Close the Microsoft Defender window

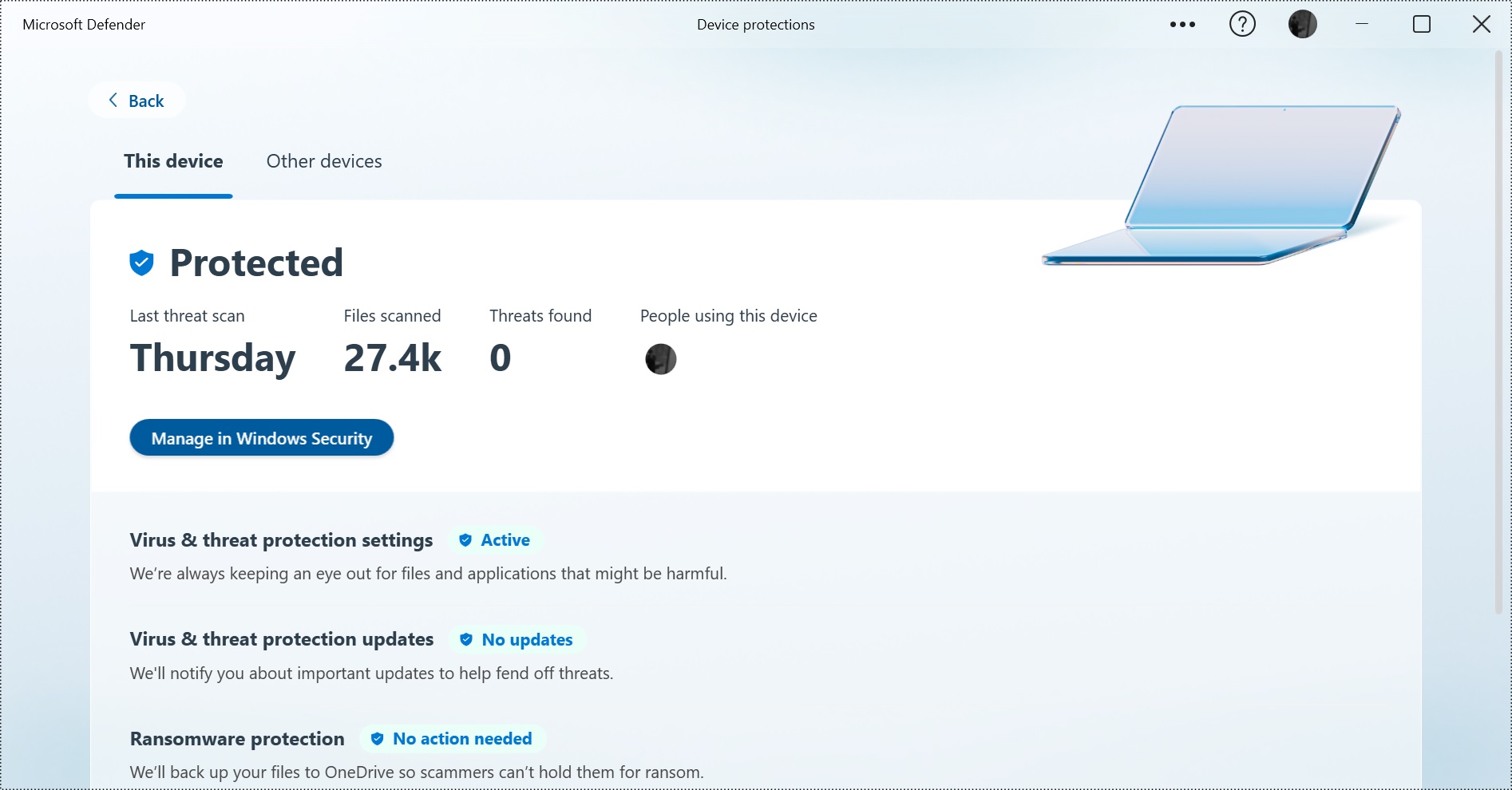pyautogui.click(x=1482, y=25)
